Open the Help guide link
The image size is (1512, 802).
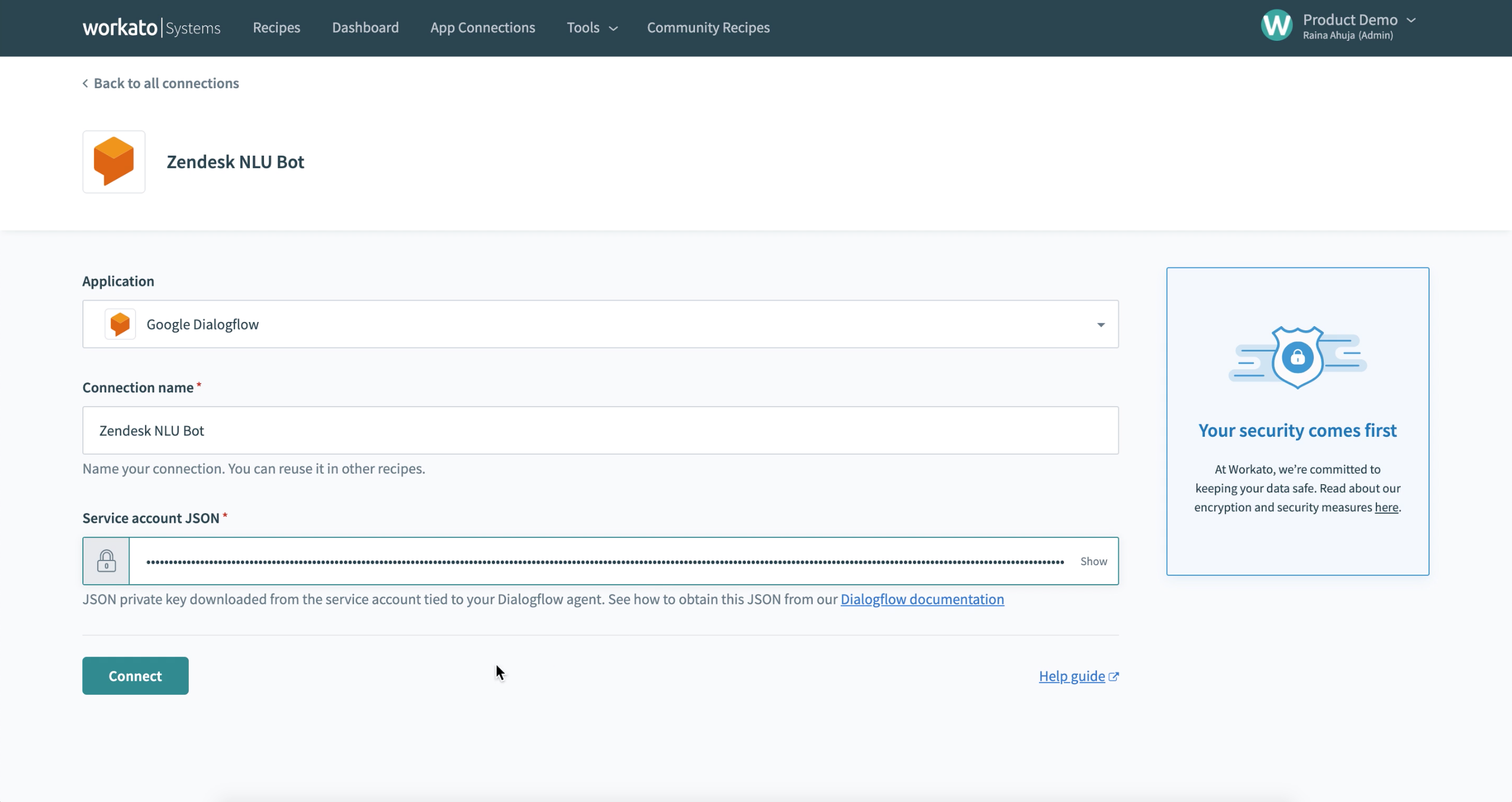tap(1072, 676)
